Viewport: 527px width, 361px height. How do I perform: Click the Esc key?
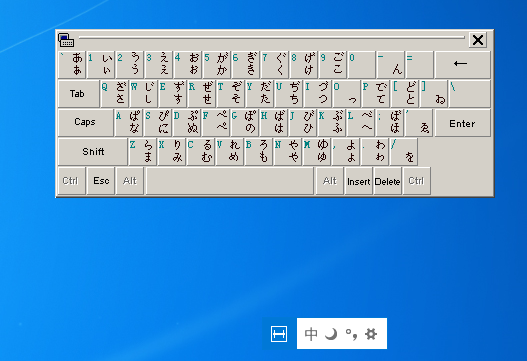pyautogui.click(x=101, y=181)
